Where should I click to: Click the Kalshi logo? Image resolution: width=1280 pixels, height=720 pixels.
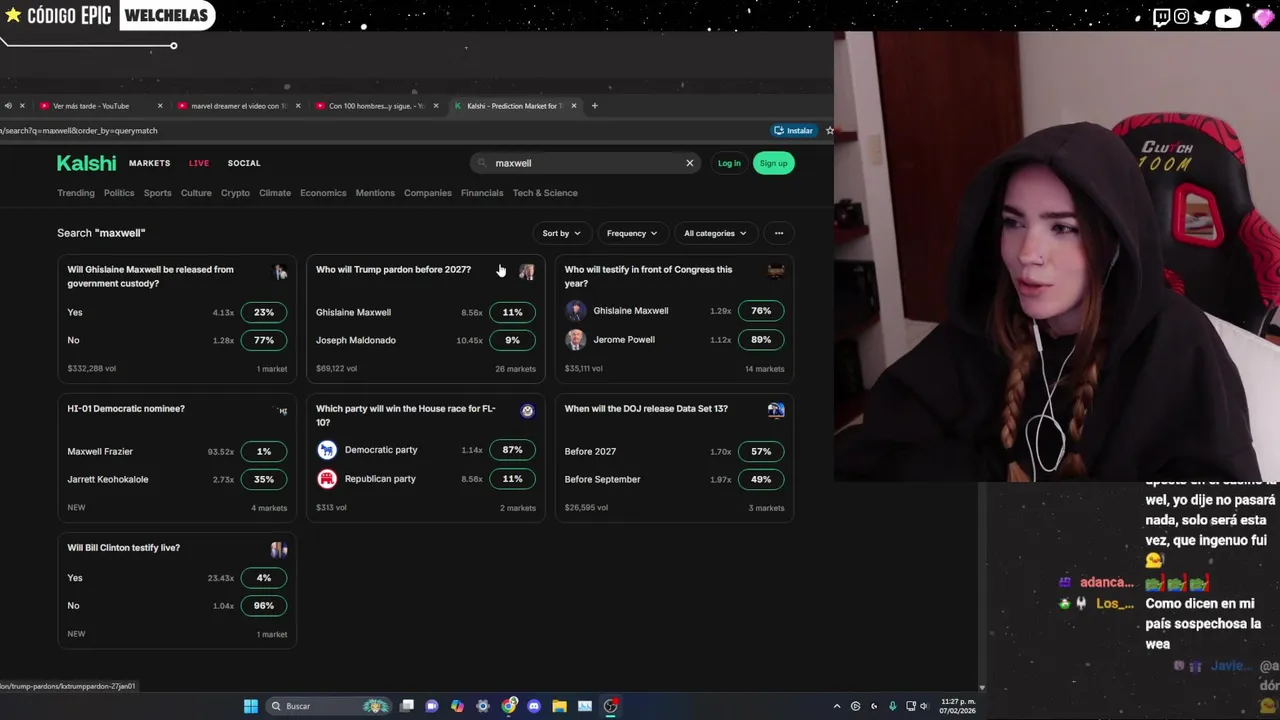tap(86, 163)
